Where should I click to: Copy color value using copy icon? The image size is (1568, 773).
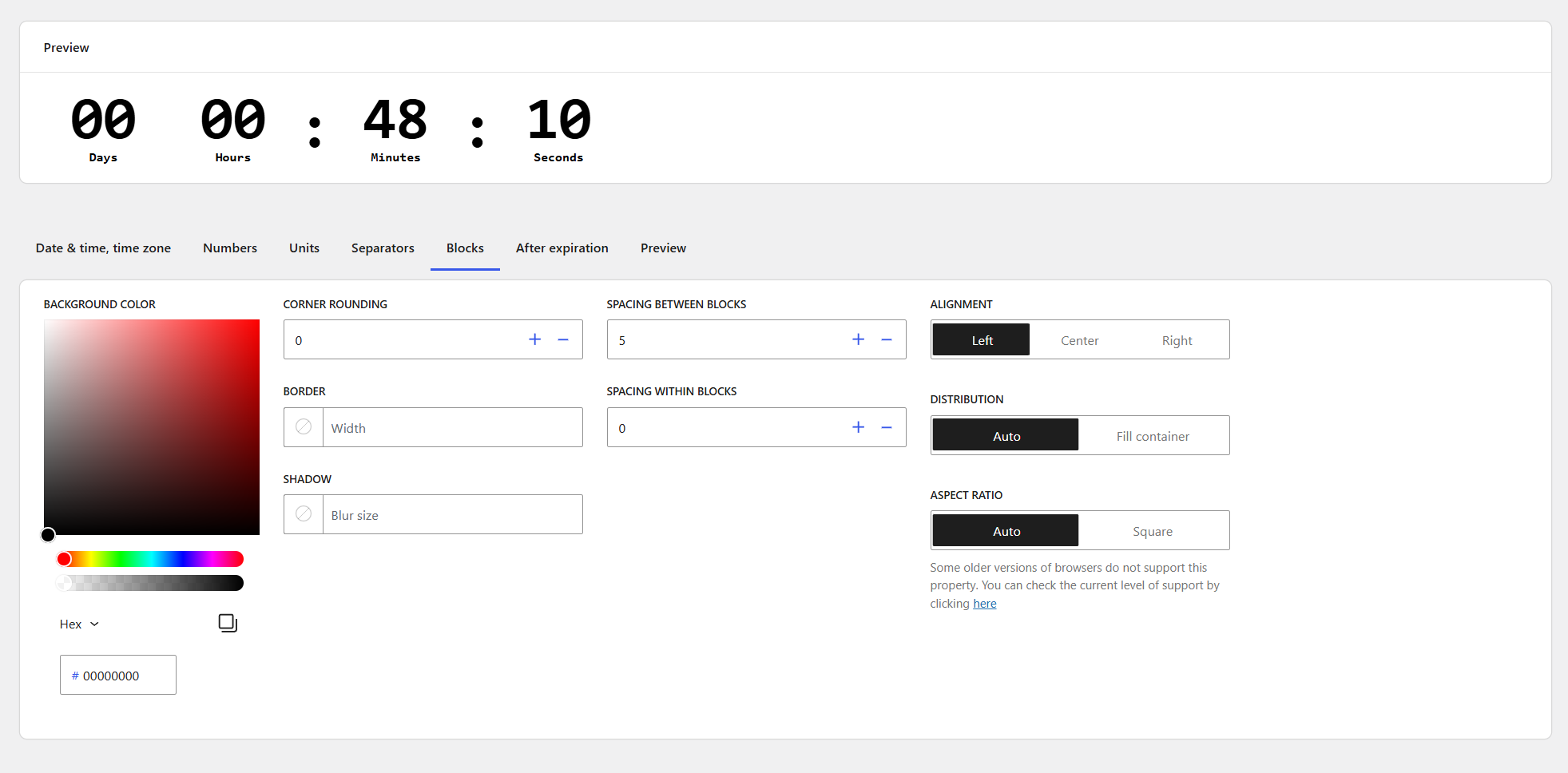228,623
